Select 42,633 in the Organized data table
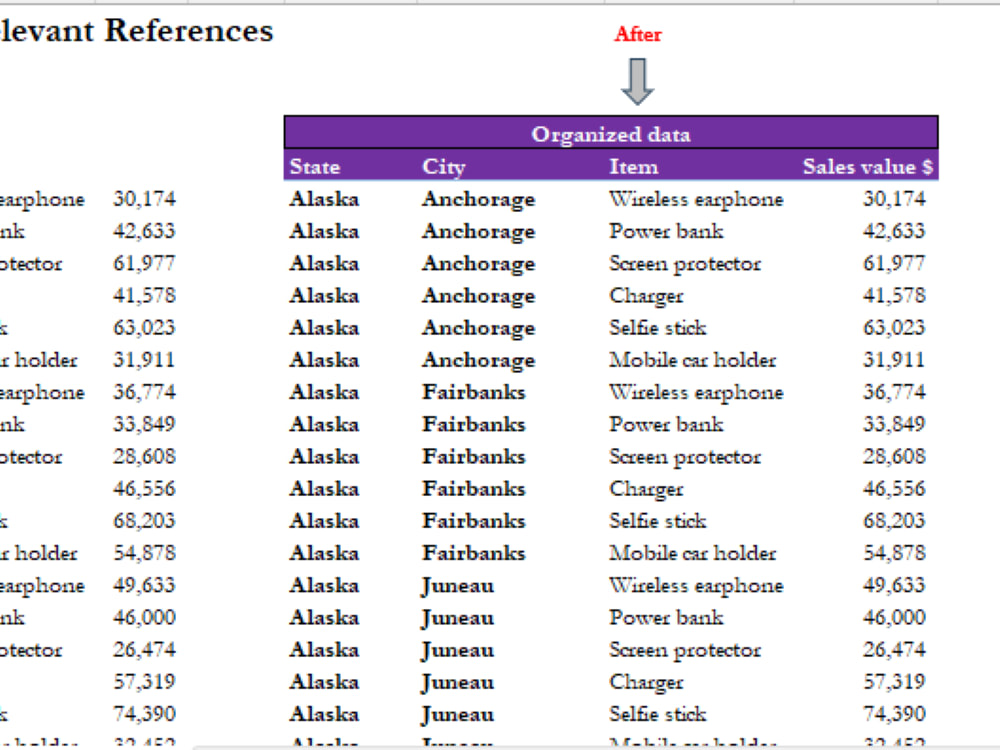Screen dimensions: 1000x750 coord(894,231)
